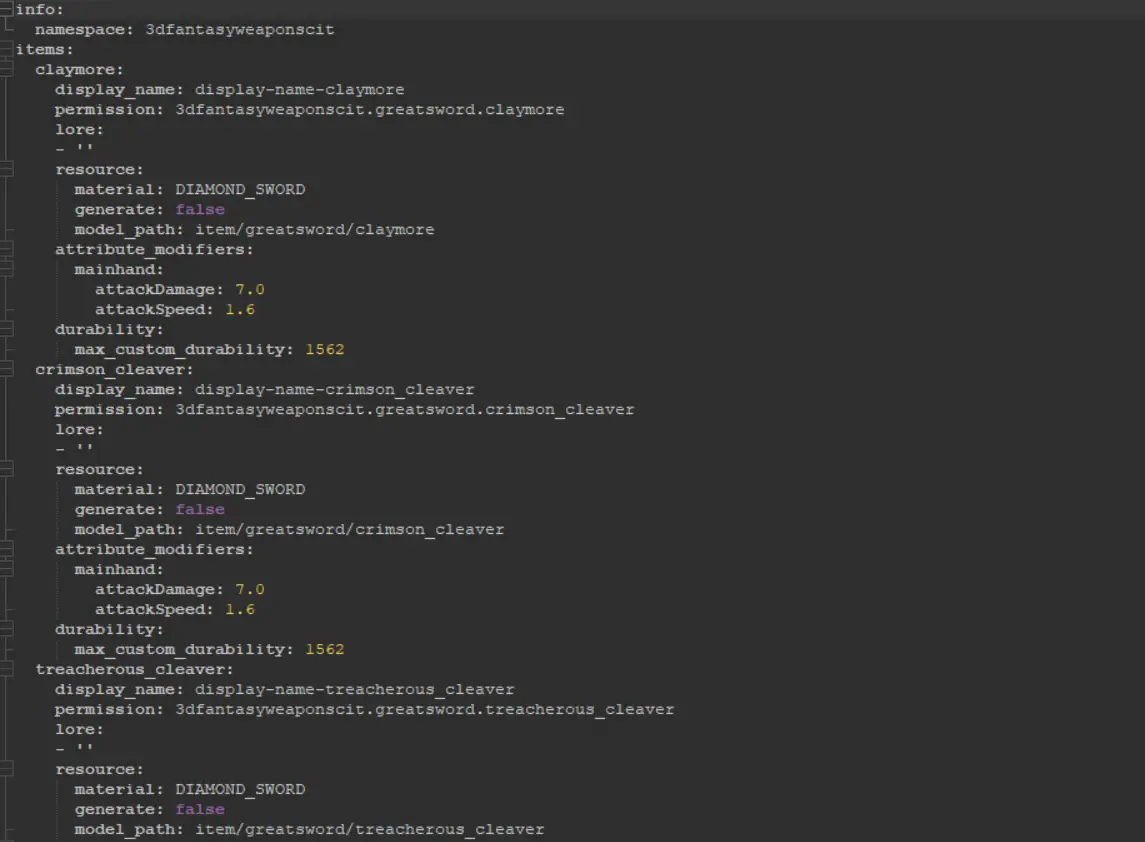Image resolution: width=1145 pixels, height=842 pixels.
Task: Collapse the info block fold marker
Action: click(6, 9)
